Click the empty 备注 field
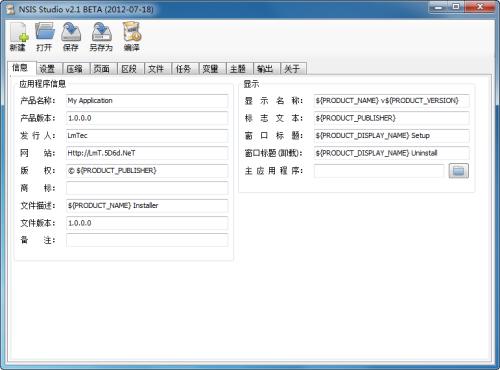The image size is (500, 370). point(147,240)
